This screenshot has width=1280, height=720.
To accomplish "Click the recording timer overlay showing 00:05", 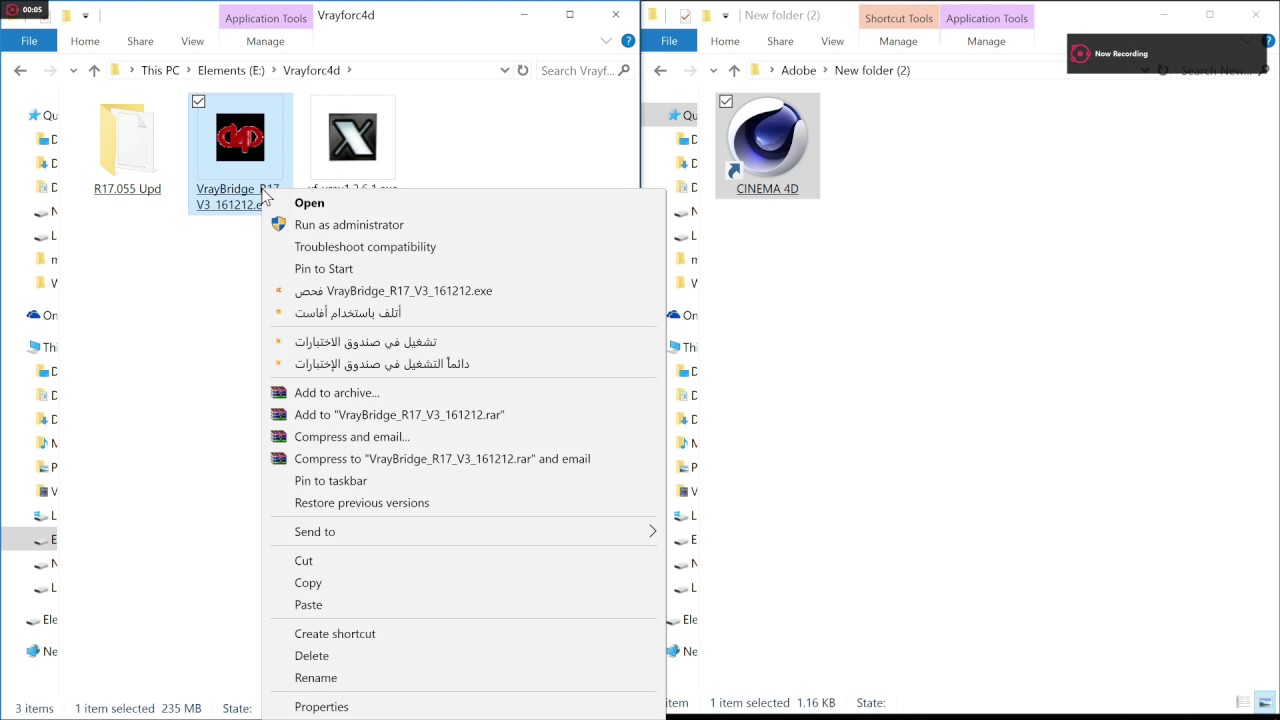I will pyautogui.click(x=24, y=10).
